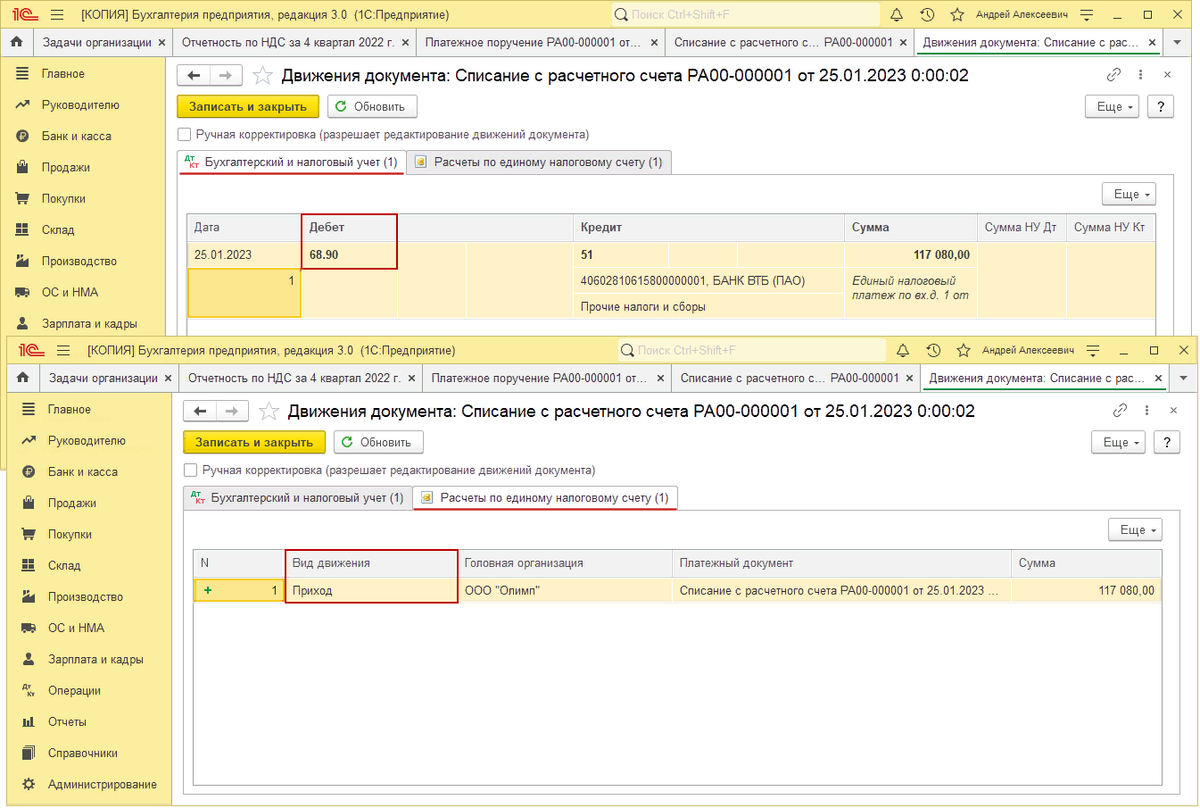
Task: Open help question mark button in front window
Action: [1166, 442]
